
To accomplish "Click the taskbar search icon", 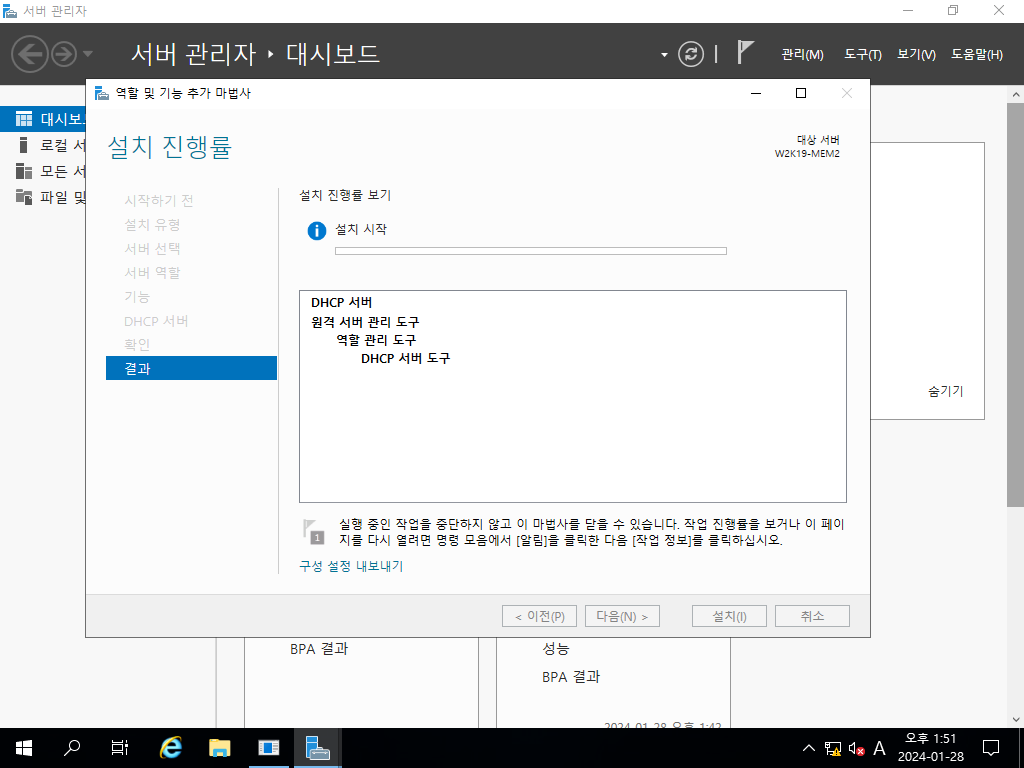I will click(72, 748).
